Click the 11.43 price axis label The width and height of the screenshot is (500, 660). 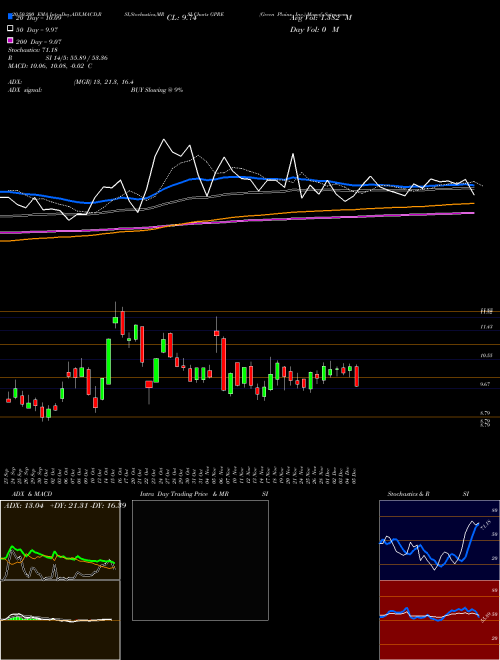pyautogui.click(x=487, y=327)
